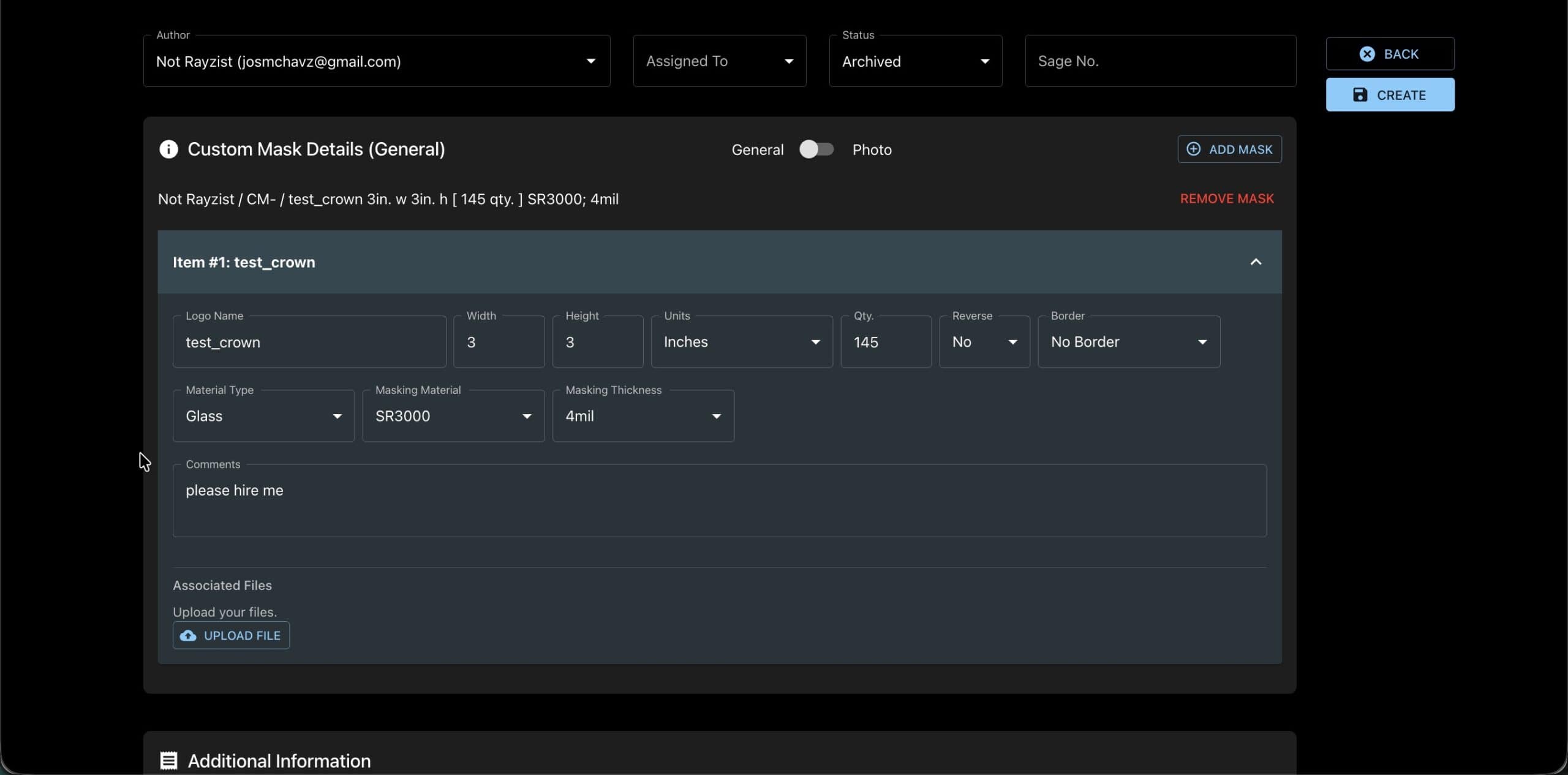This screenshot has width=1568, height=775.
Task: Click the cloud upload icon
Action: point(188,635)
